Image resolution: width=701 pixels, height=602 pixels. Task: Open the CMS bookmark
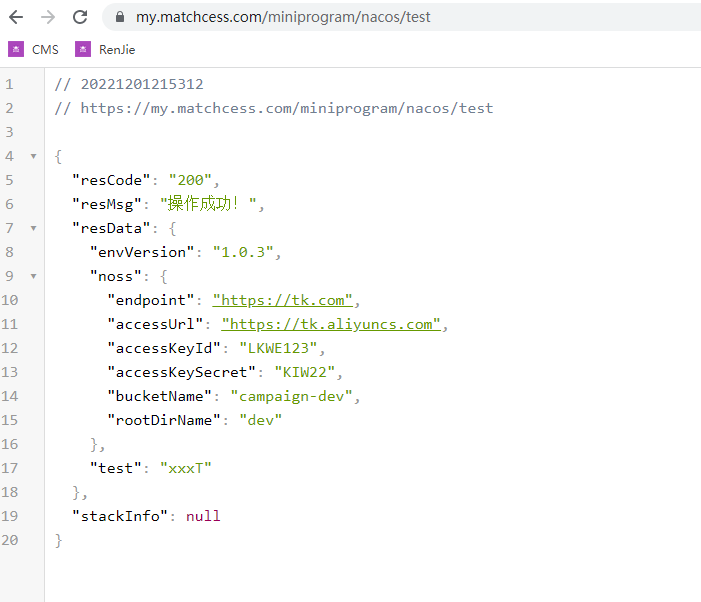pos(34,49)
